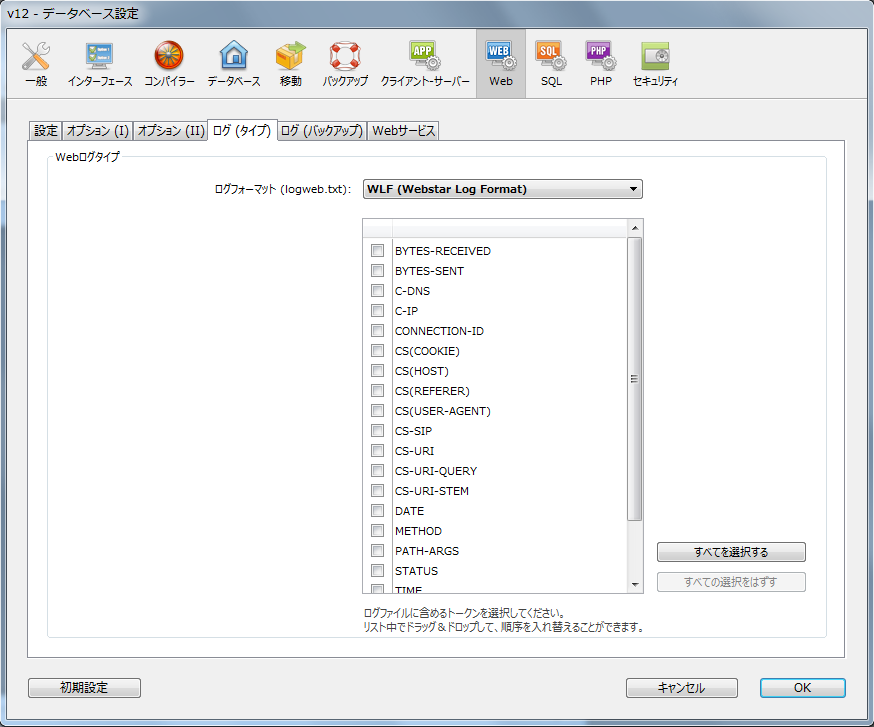Switch to the オプション (II) tab
Screen dimensions: 874x727
tap(171, 130)
